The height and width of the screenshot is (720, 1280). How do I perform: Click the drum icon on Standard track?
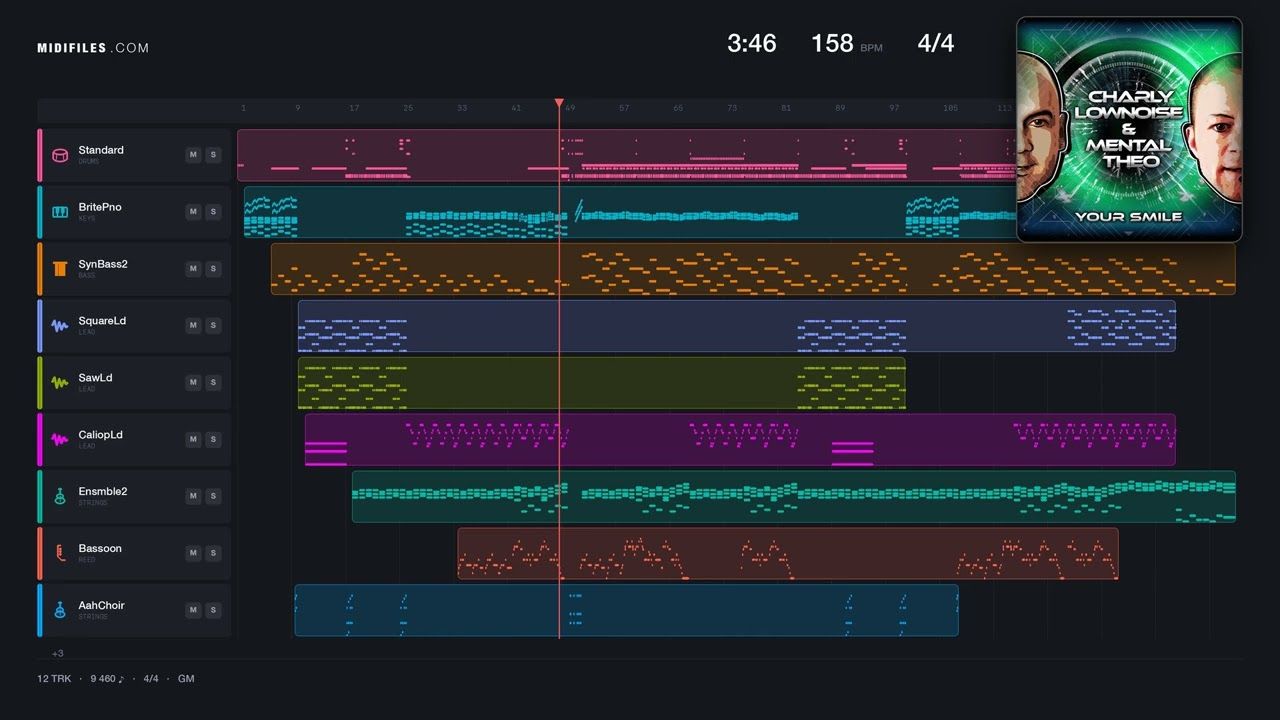click(x=60, y=155)
